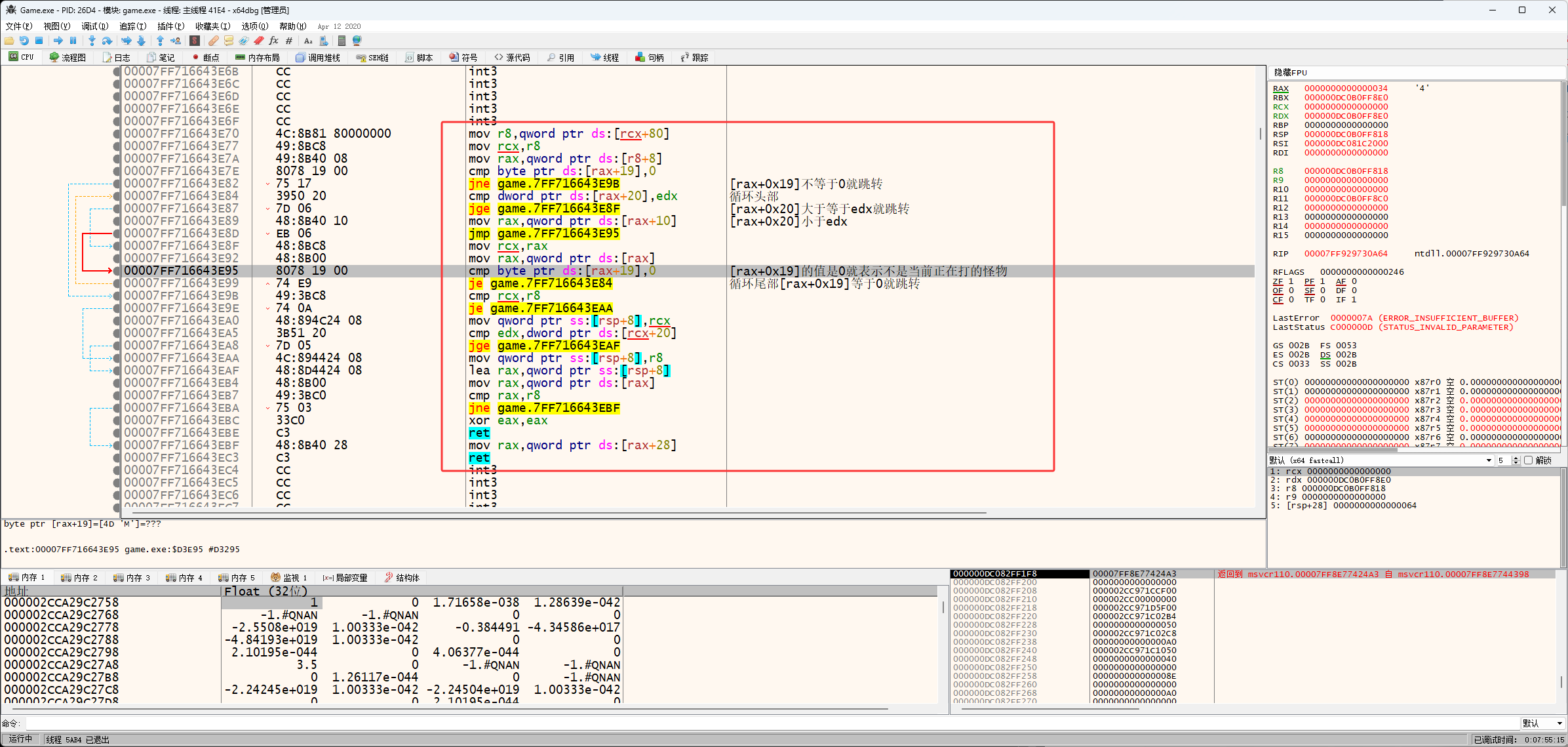The height and width of the screenshot is (747, 1568).
Task: Toggle the CF flag value
Action: [x=1291, y=300]
